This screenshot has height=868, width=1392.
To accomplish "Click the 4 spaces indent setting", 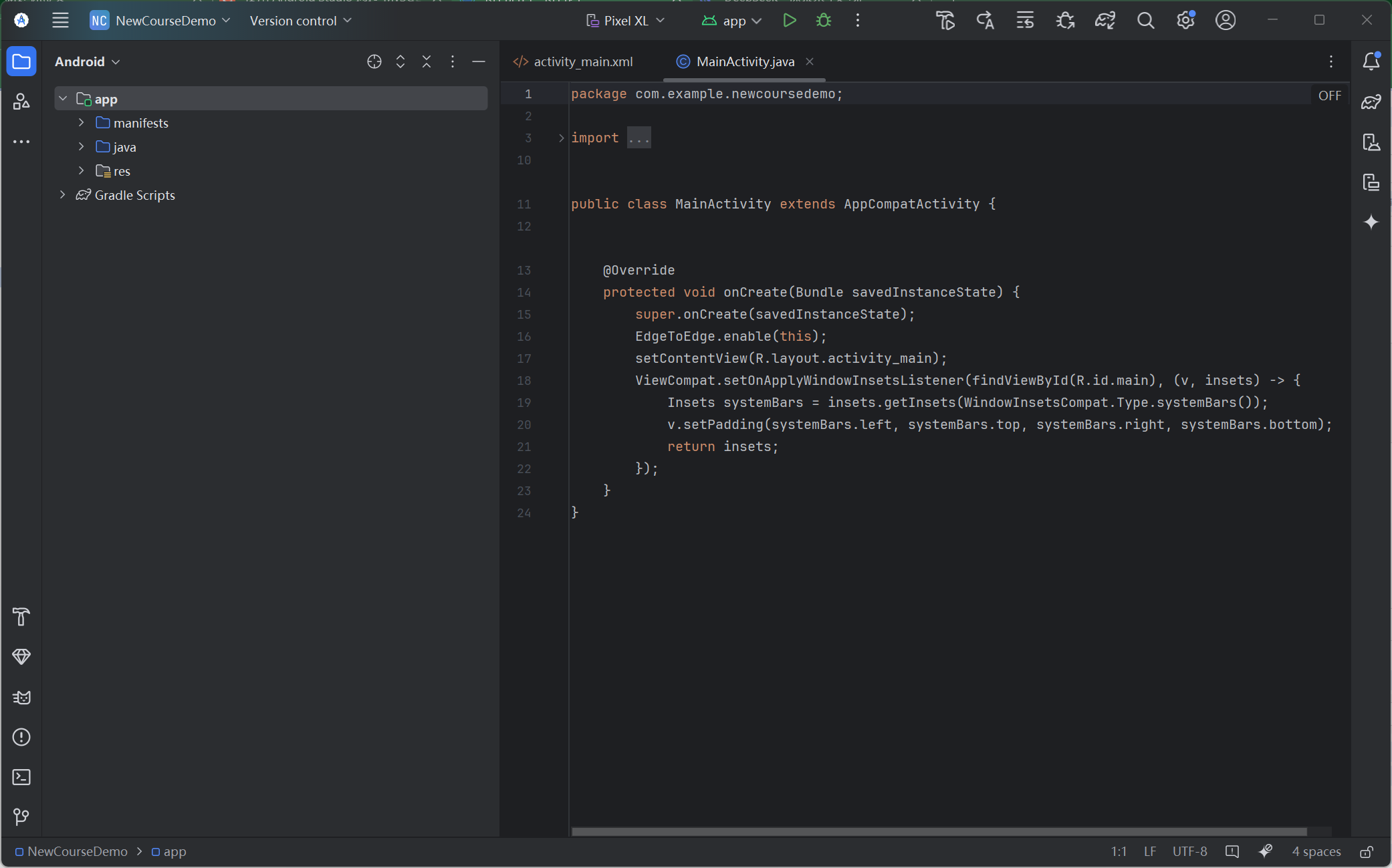I will tap(1316, 852).
